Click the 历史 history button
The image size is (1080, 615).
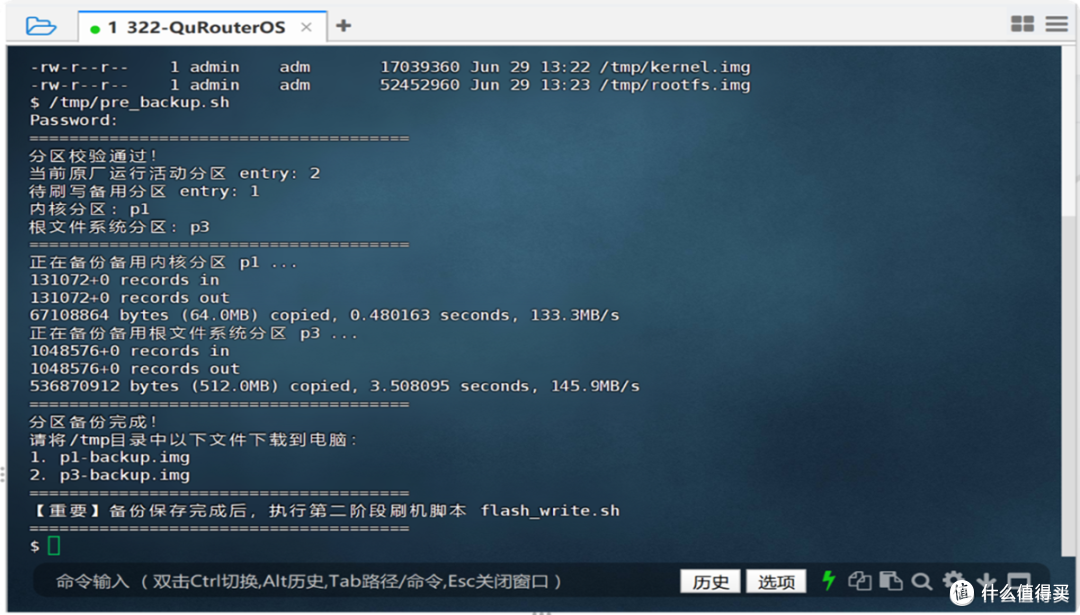pos(710,581)
